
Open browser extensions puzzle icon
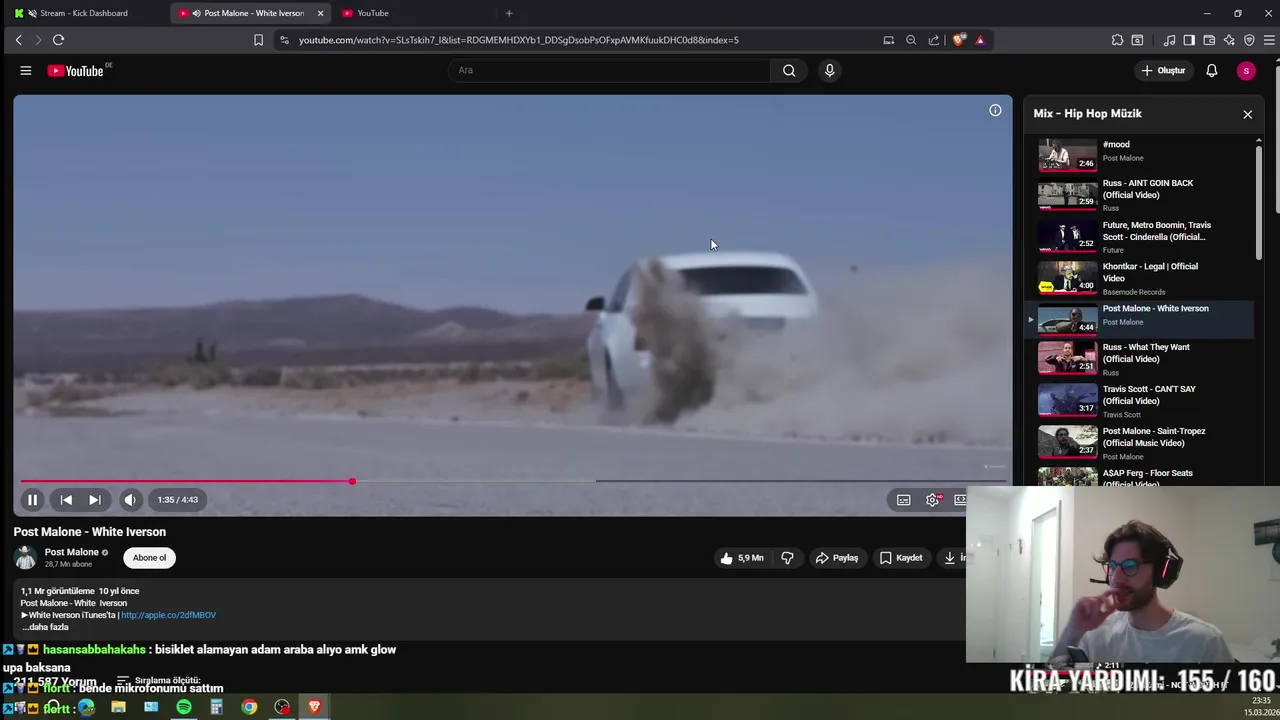pyautogui.click(x=1117, y=40)
